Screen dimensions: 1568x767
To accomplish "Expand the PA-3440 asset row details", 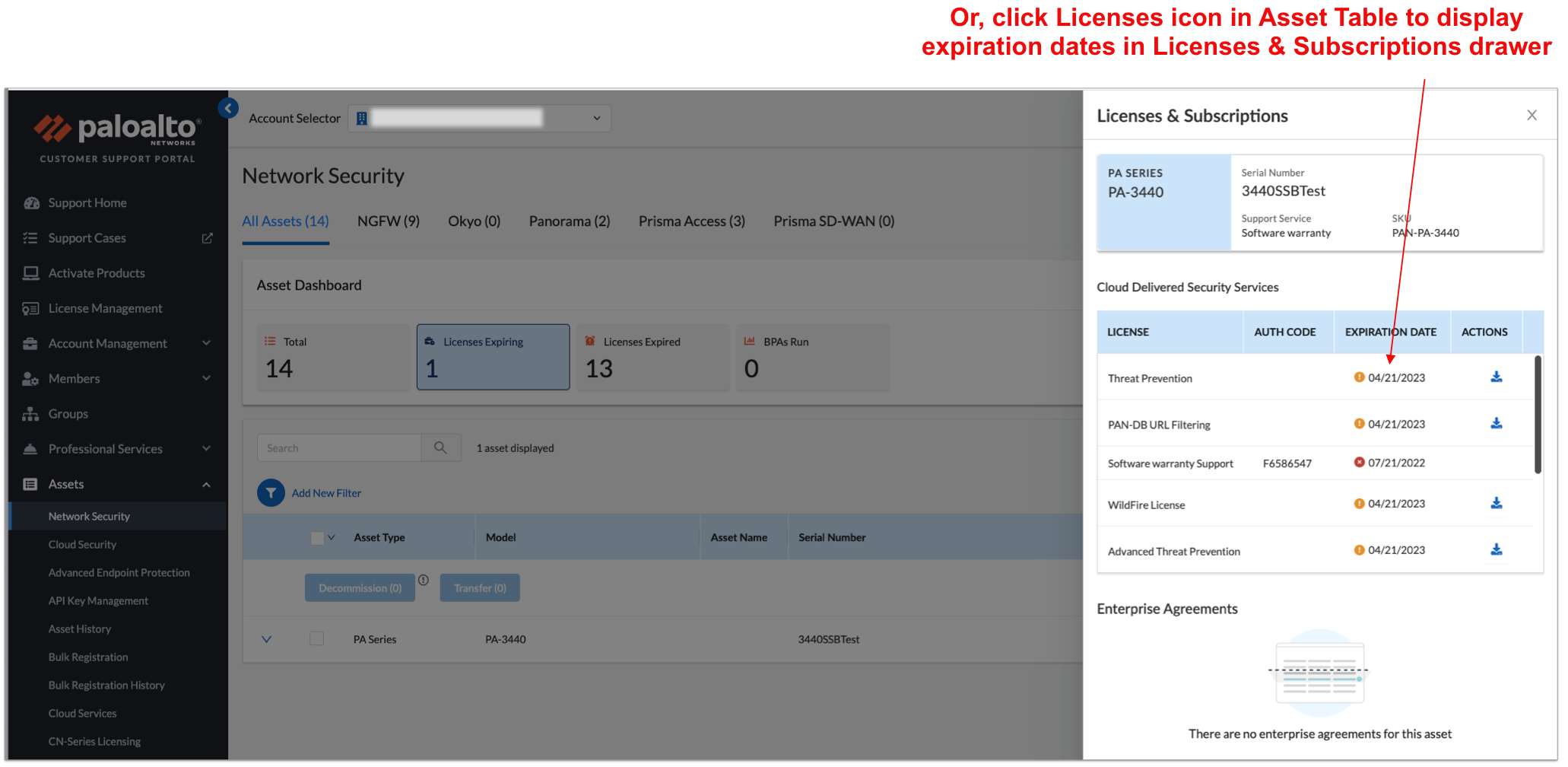I will pyautogui.click(x=267, y=639).
